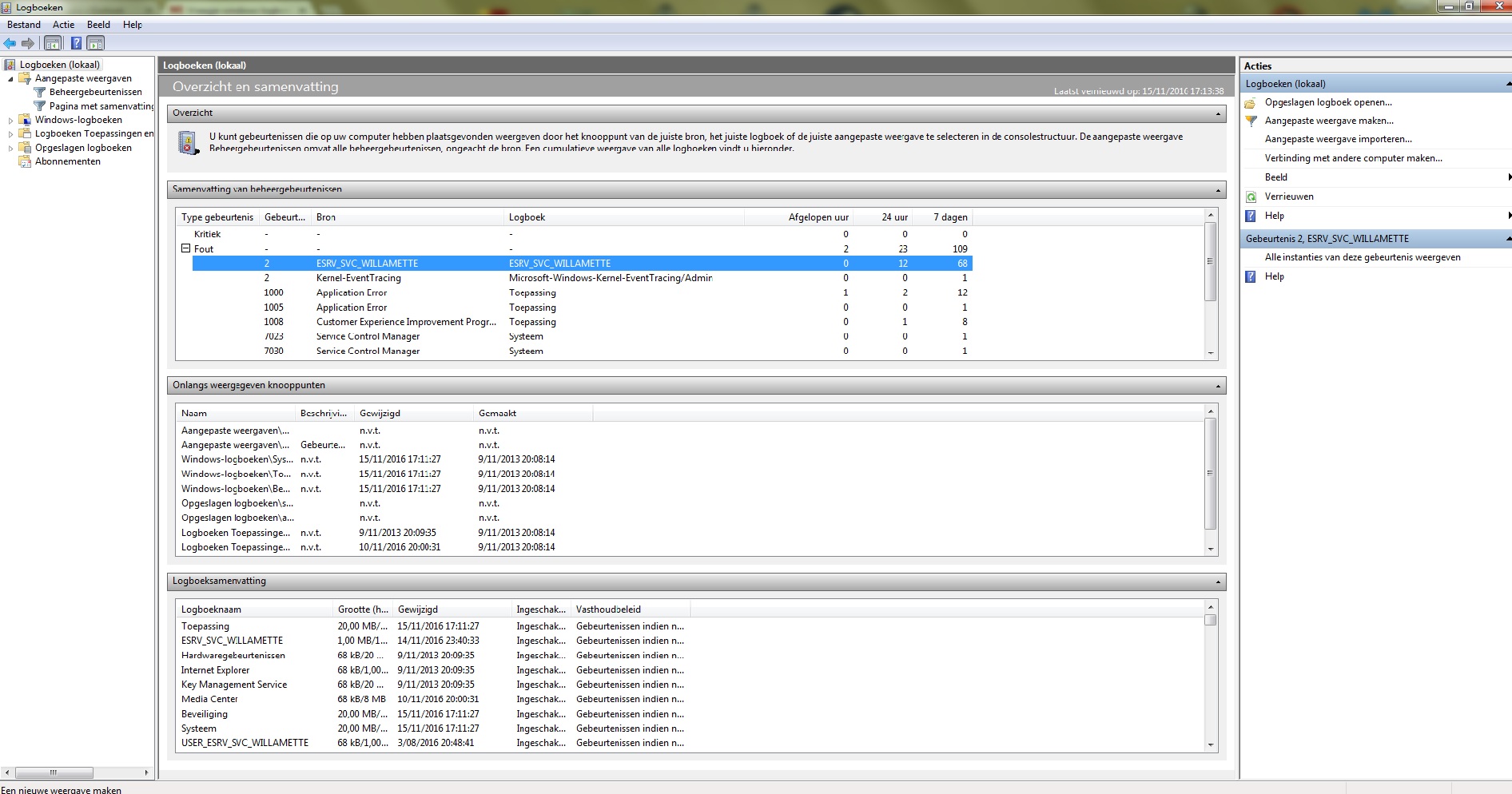Collapse the Overzicht section arrow
1512x794 pixels.
pyautogui.click(x=1218, y=114)
